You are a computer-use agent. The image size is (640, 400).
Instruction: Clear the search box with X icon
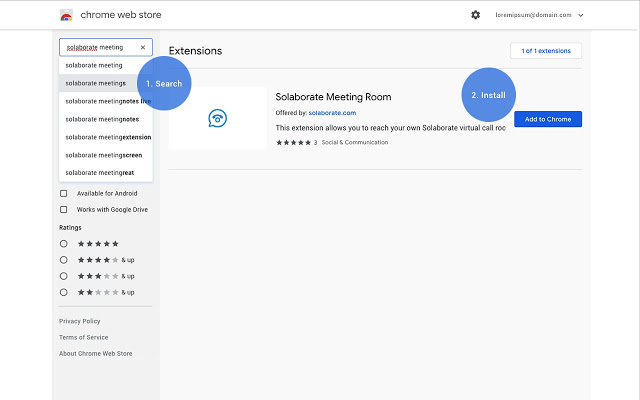142,47
